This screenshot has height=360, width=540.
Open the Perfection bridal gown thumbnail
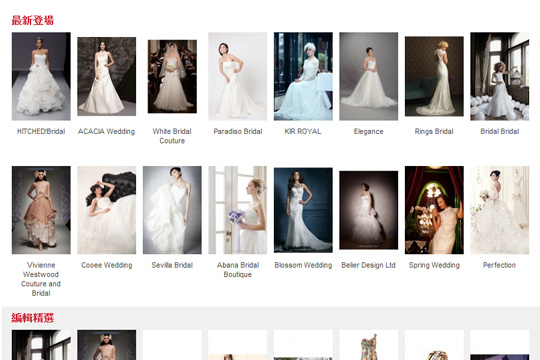point(500,210)
